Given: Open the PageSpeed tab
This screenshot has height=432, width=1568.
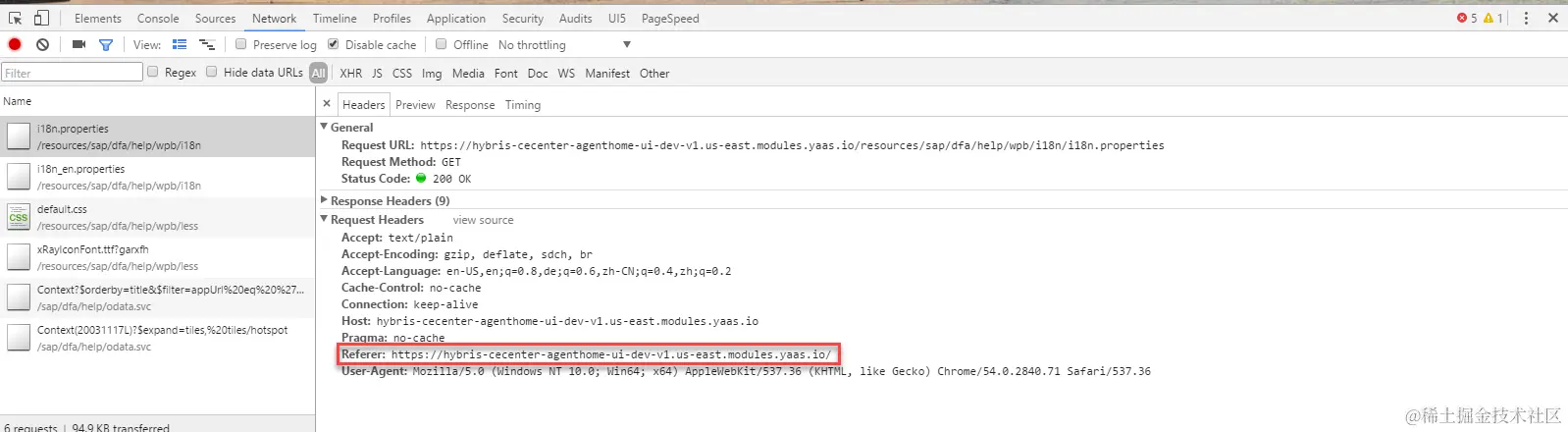Looking at the screenshot, I should pos(670,19).
